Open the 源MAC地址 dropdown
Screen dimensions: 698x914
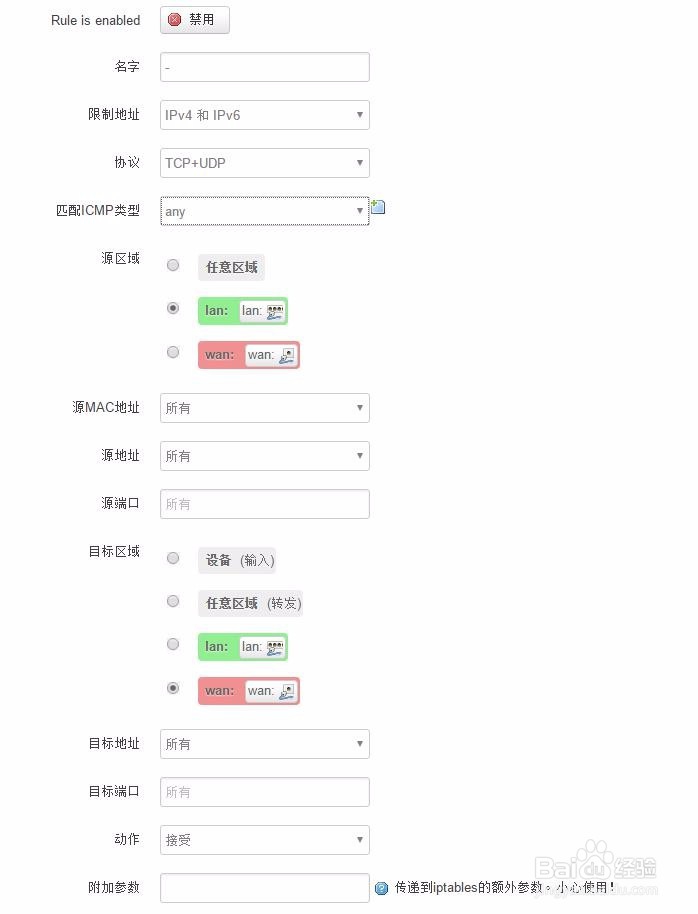coord(265,408)
